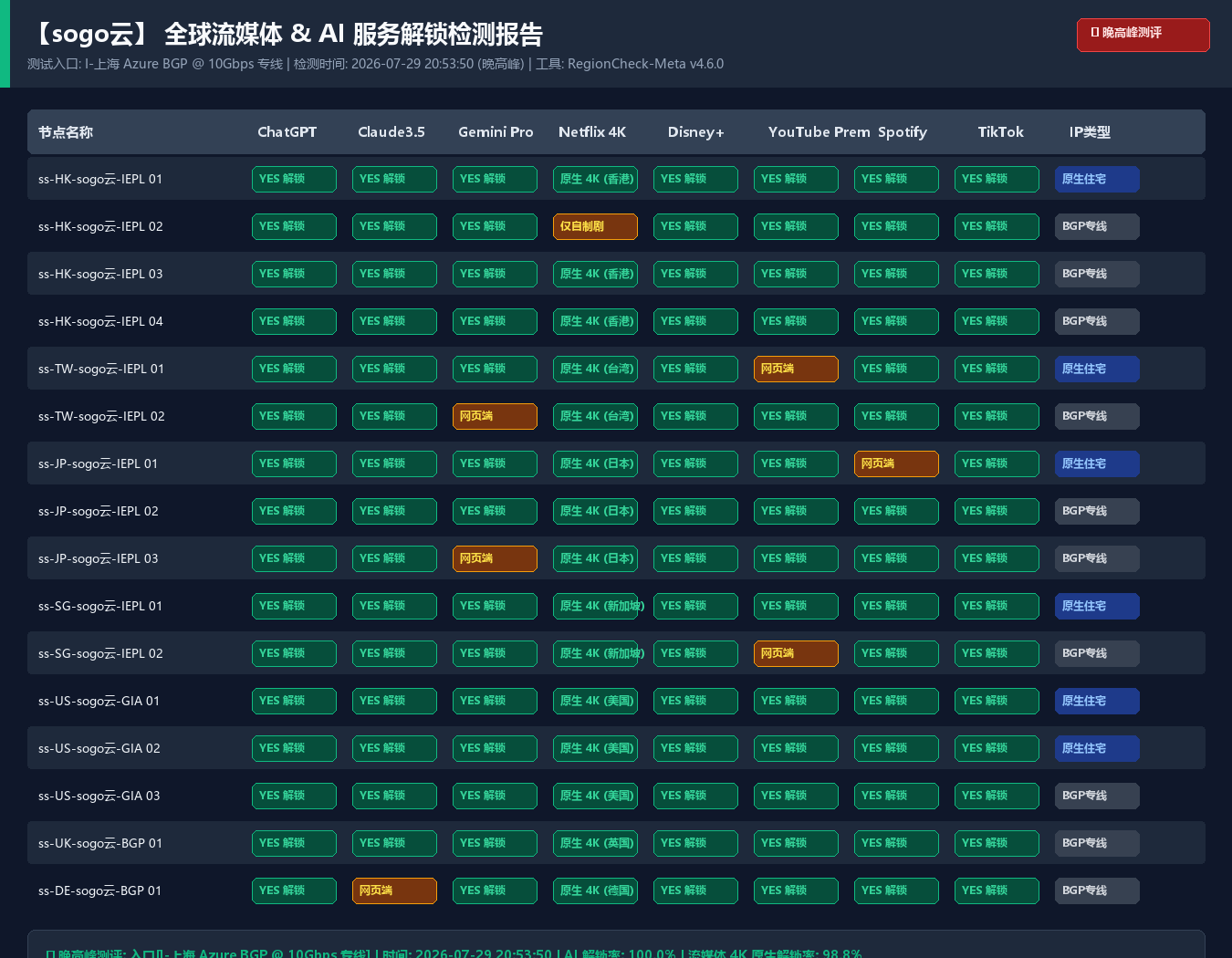Click 原生住宅 IP badge for TW-IEPL 01
The width and height of the screenshot is (1232, 958).
(1097, 369)
